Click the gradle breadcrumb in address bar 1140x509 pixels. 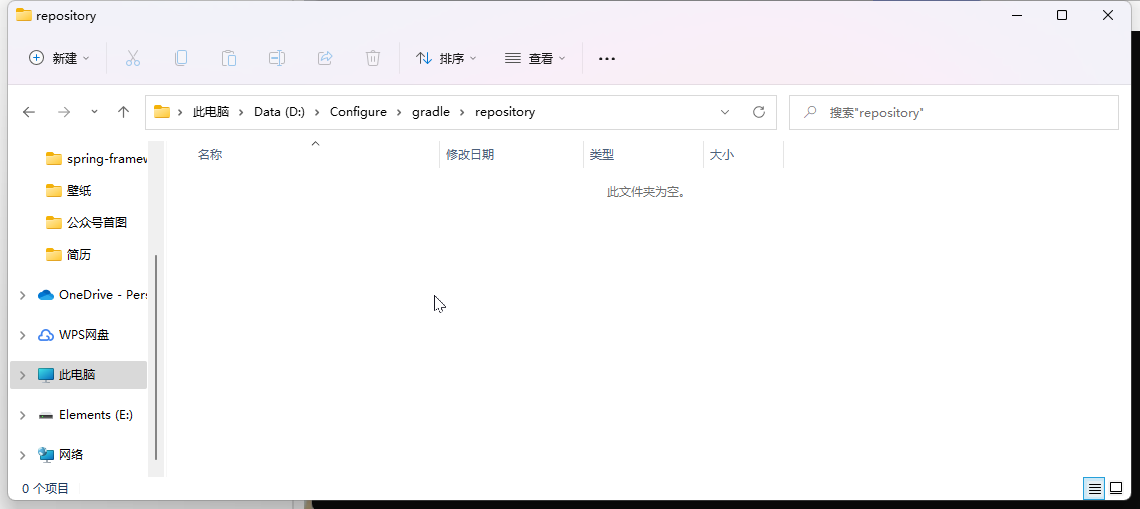click(431, 112)
